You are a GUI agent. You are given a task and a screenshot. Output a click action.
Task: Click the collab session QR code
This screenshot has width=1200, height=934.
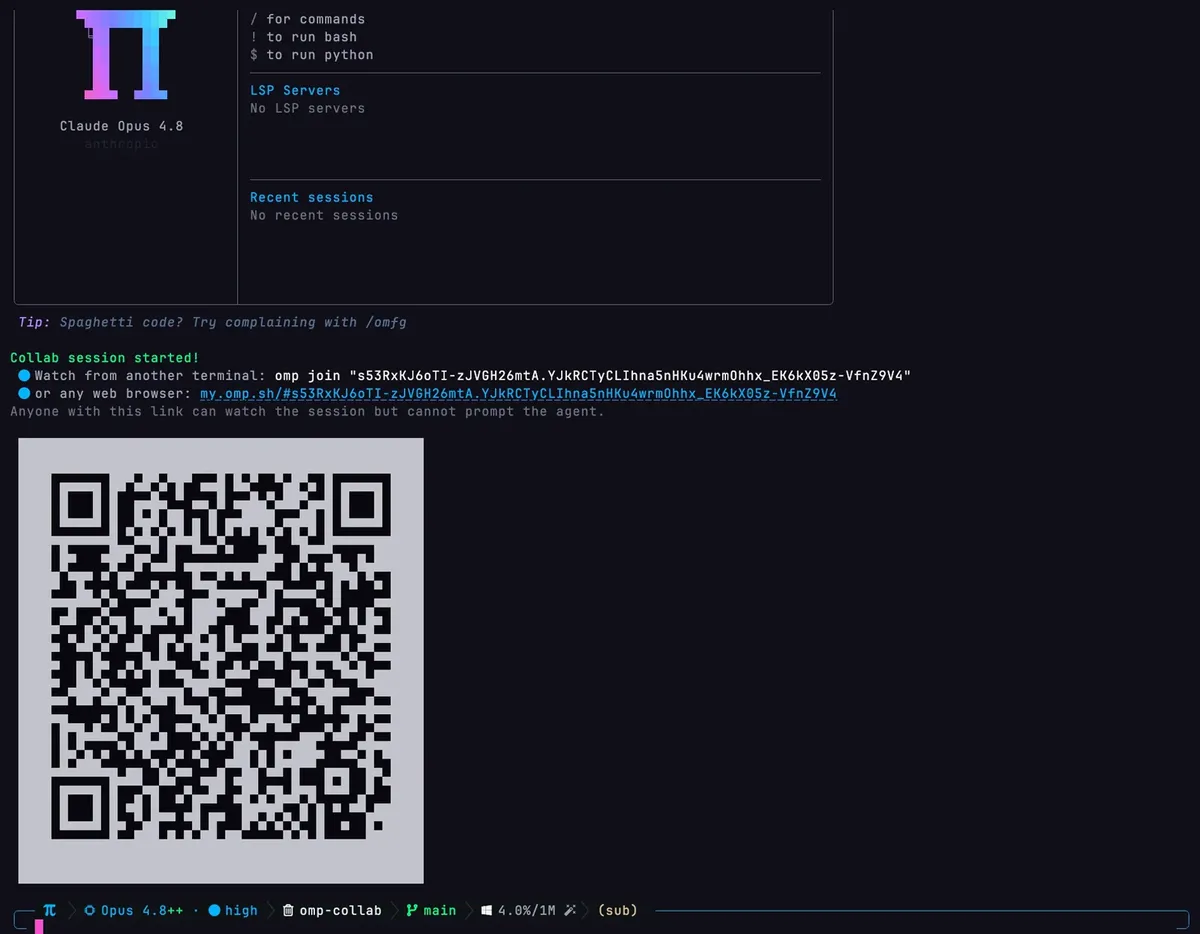(x=221, y=661)
